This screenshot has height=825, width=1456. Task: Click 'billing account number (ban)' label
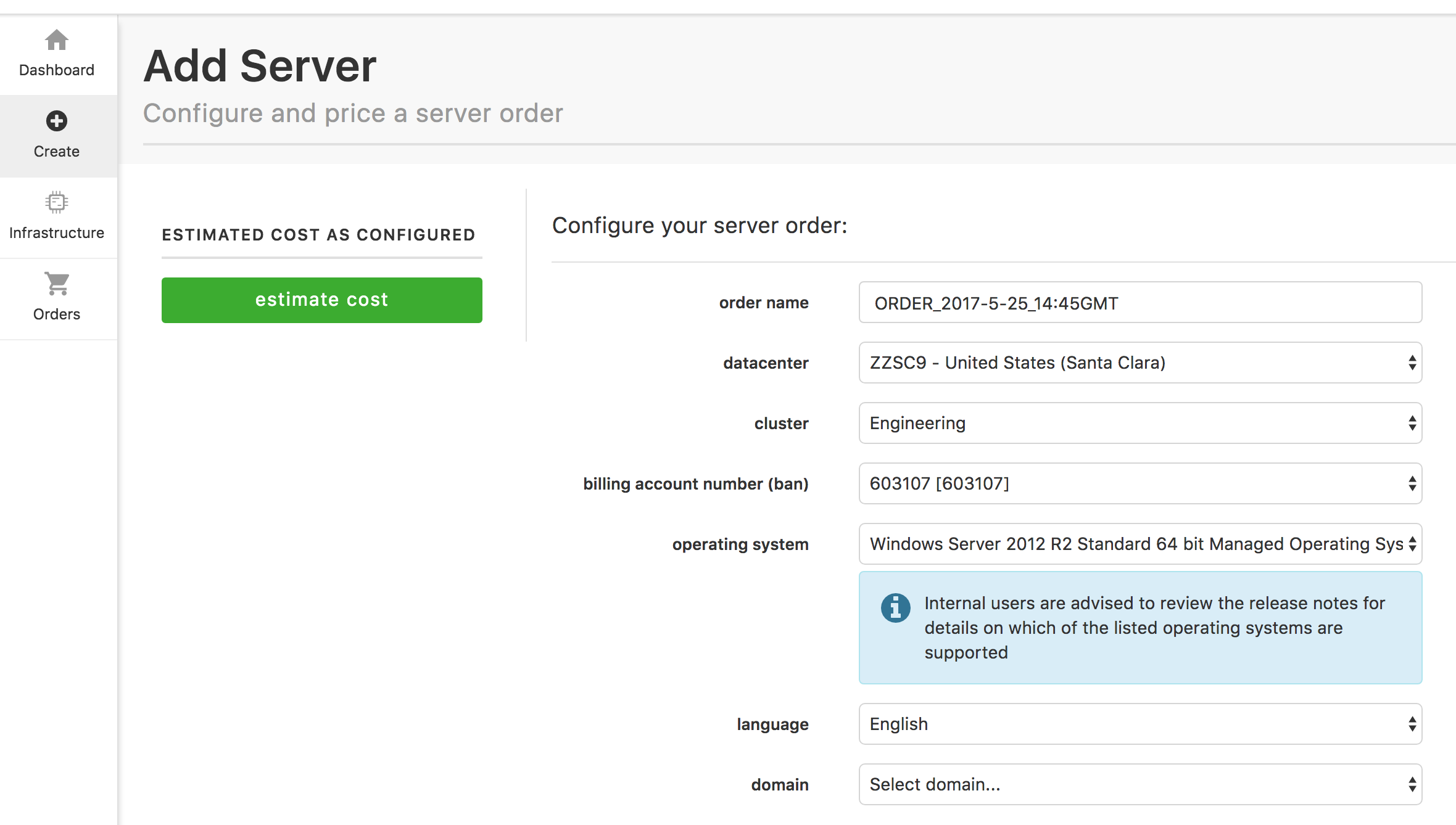click(696, 484)
